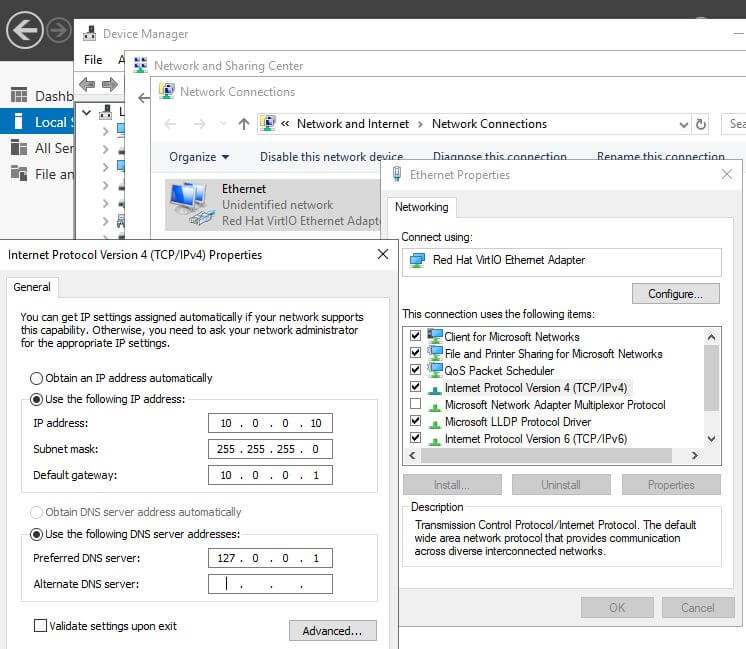Viewport: 746px width, 649px height.
Task: Toggle Microsoft LLDP Protocol Driver checkbox
Action: tap(415, 420)
